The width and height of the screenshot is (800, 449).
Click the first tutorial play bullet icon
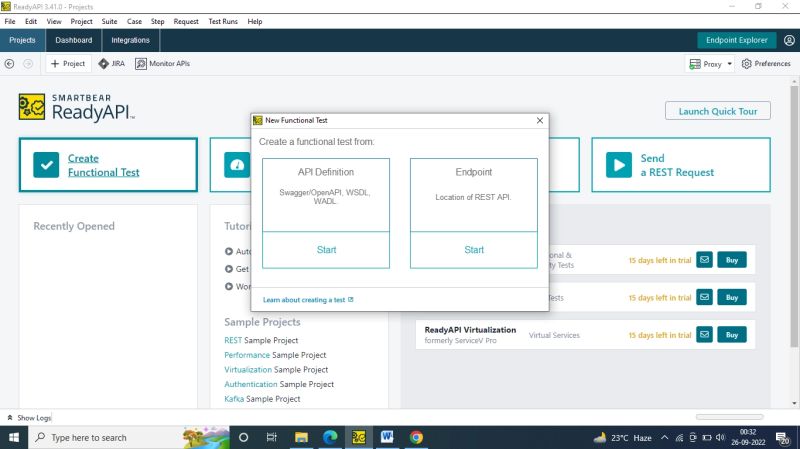click(229, 251)
